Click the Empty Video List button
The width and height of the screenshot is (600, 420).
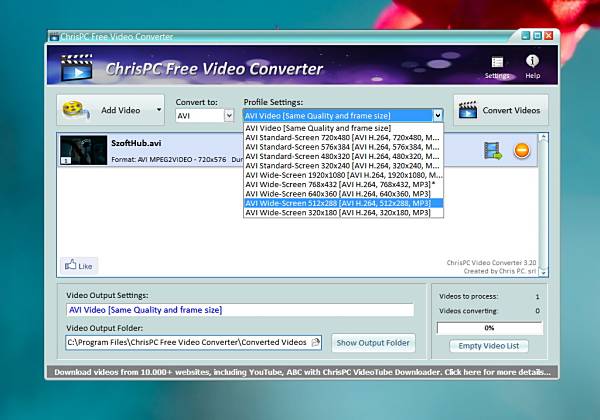click(489, 346)
